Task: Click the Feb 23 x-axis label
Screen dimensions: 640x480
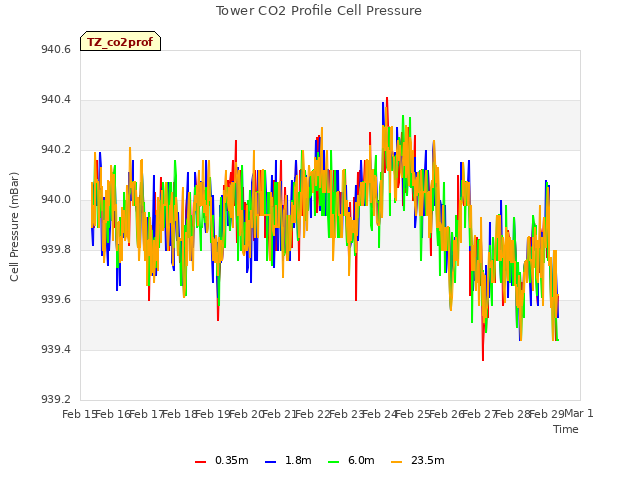Action: [x=346, y=414]
